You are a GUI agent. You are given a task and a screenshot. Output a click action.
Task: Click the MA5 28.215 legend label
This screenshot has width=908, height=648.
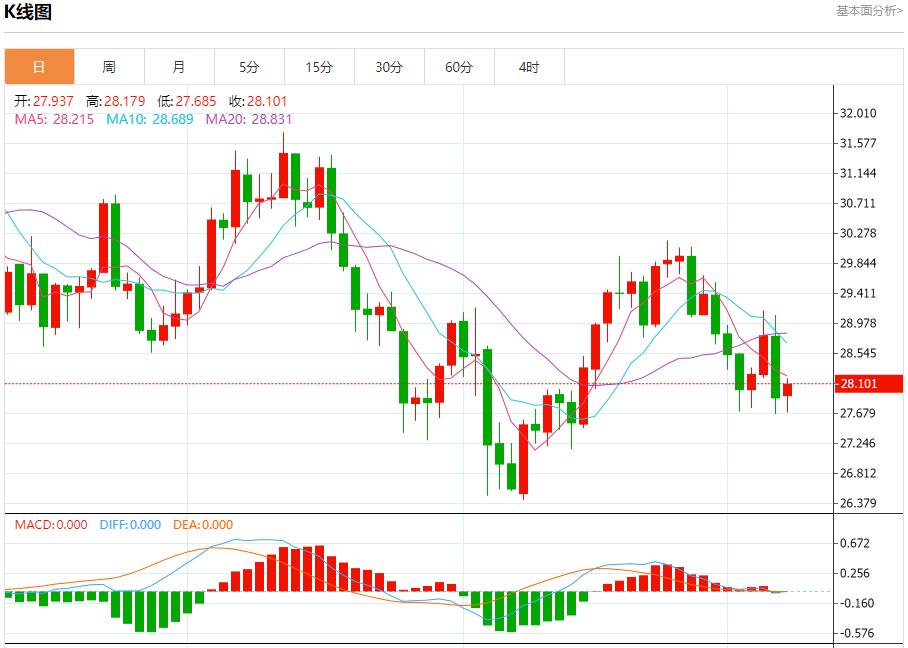[54, 120]
